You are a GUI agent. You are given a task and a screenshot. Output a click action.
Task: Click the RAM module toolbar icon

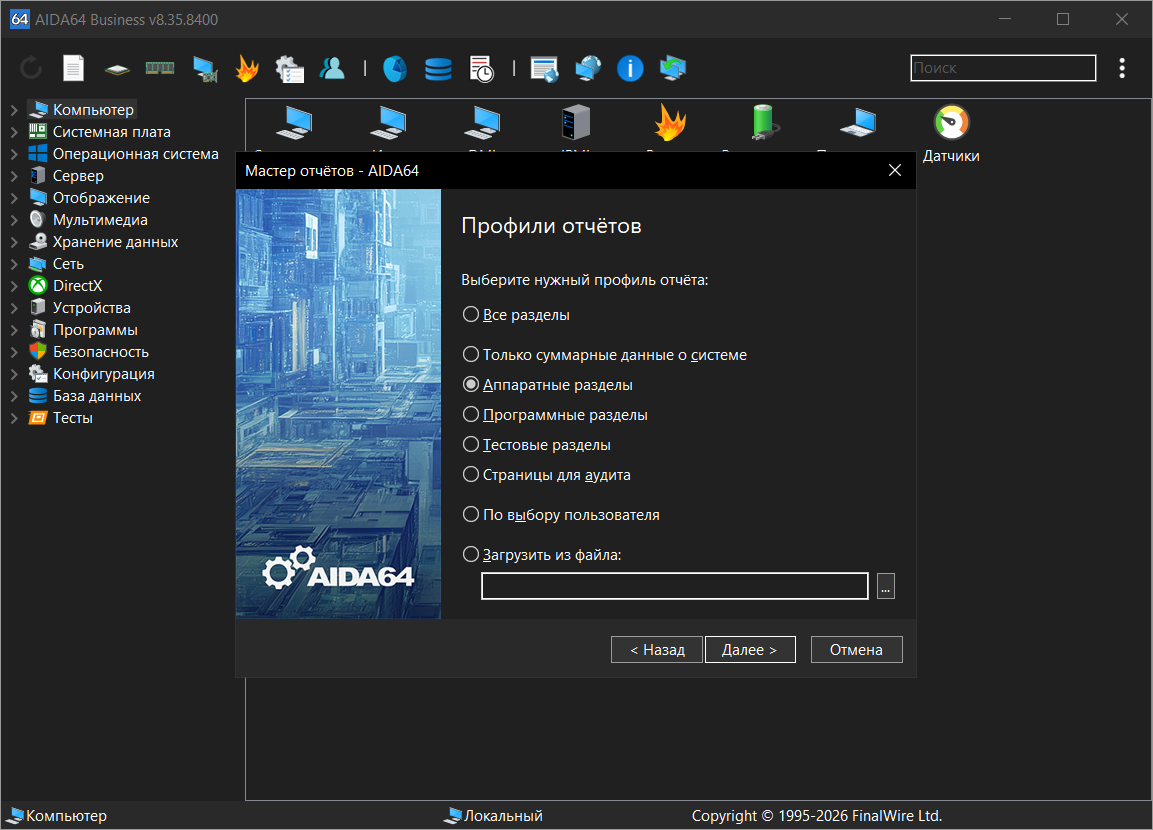click(x=160, y=68)
